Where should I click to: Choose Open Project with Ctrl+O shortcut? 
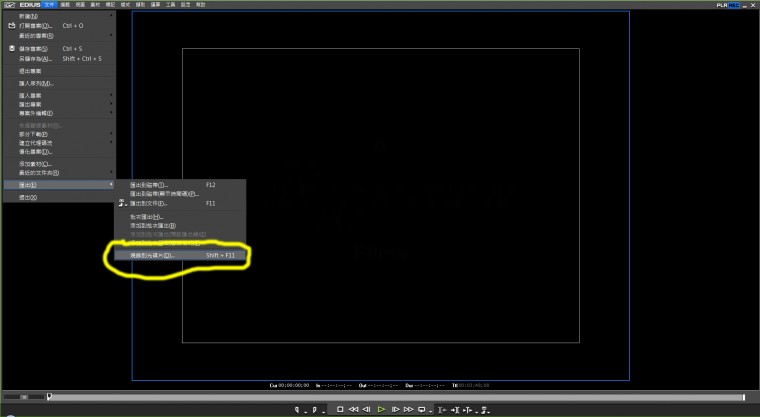coord(59,25)
